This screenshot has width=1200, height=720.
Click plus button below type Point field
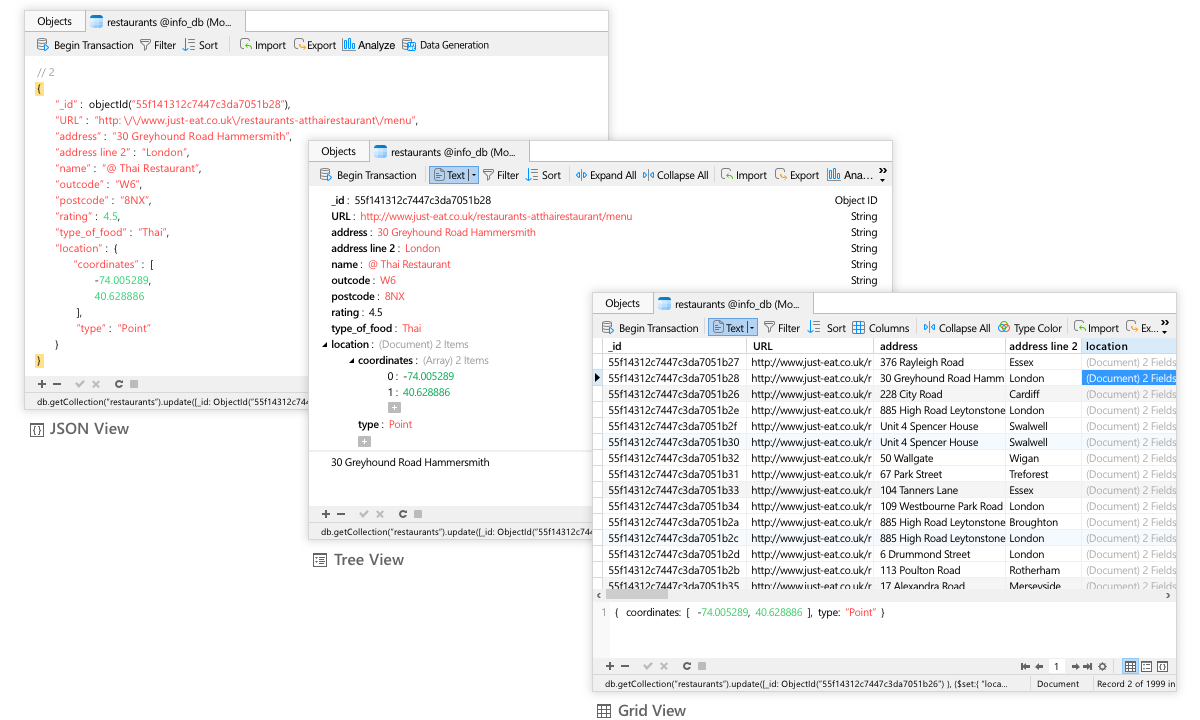tap(364, 441)
